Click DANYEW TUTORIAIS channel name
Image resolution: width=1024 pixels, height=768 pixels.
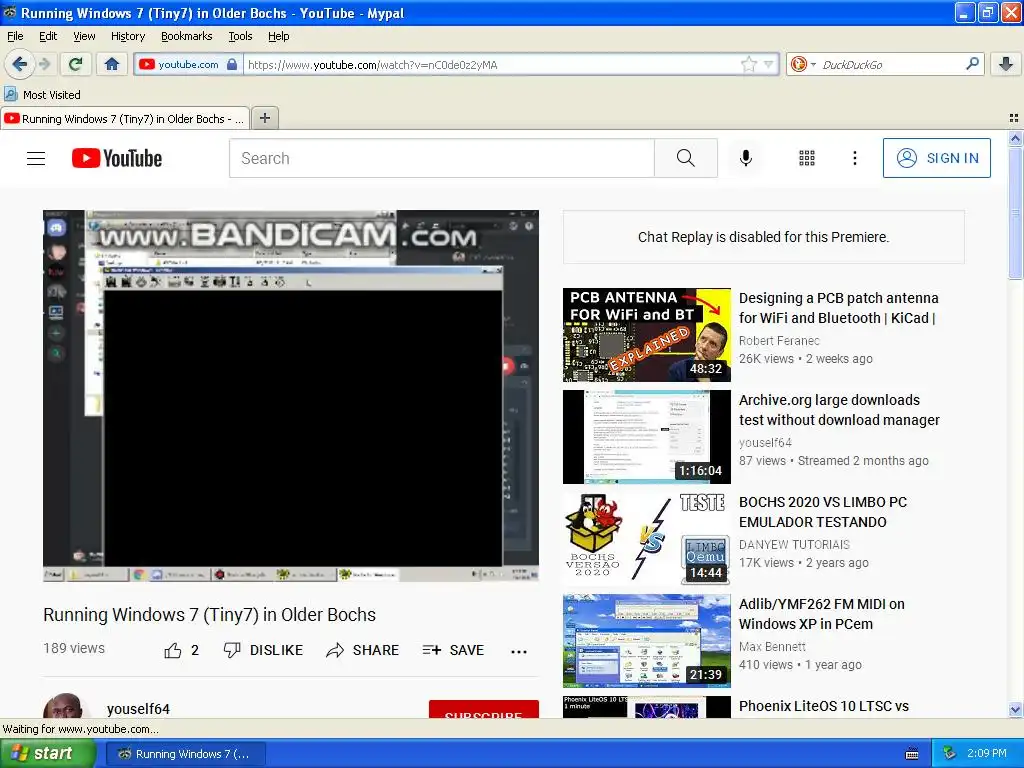[x=794, y=544]
